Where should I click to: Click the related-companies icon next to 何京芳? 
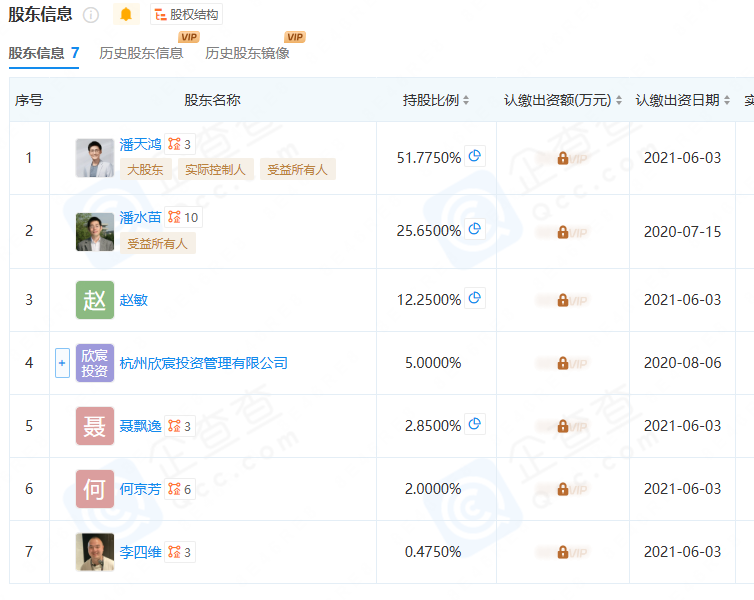tap(180, 489)
